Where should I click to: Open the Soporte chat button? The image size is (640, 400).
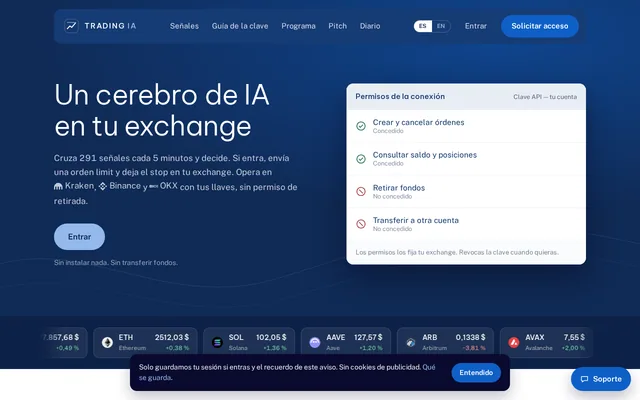(x=601, y=379)
